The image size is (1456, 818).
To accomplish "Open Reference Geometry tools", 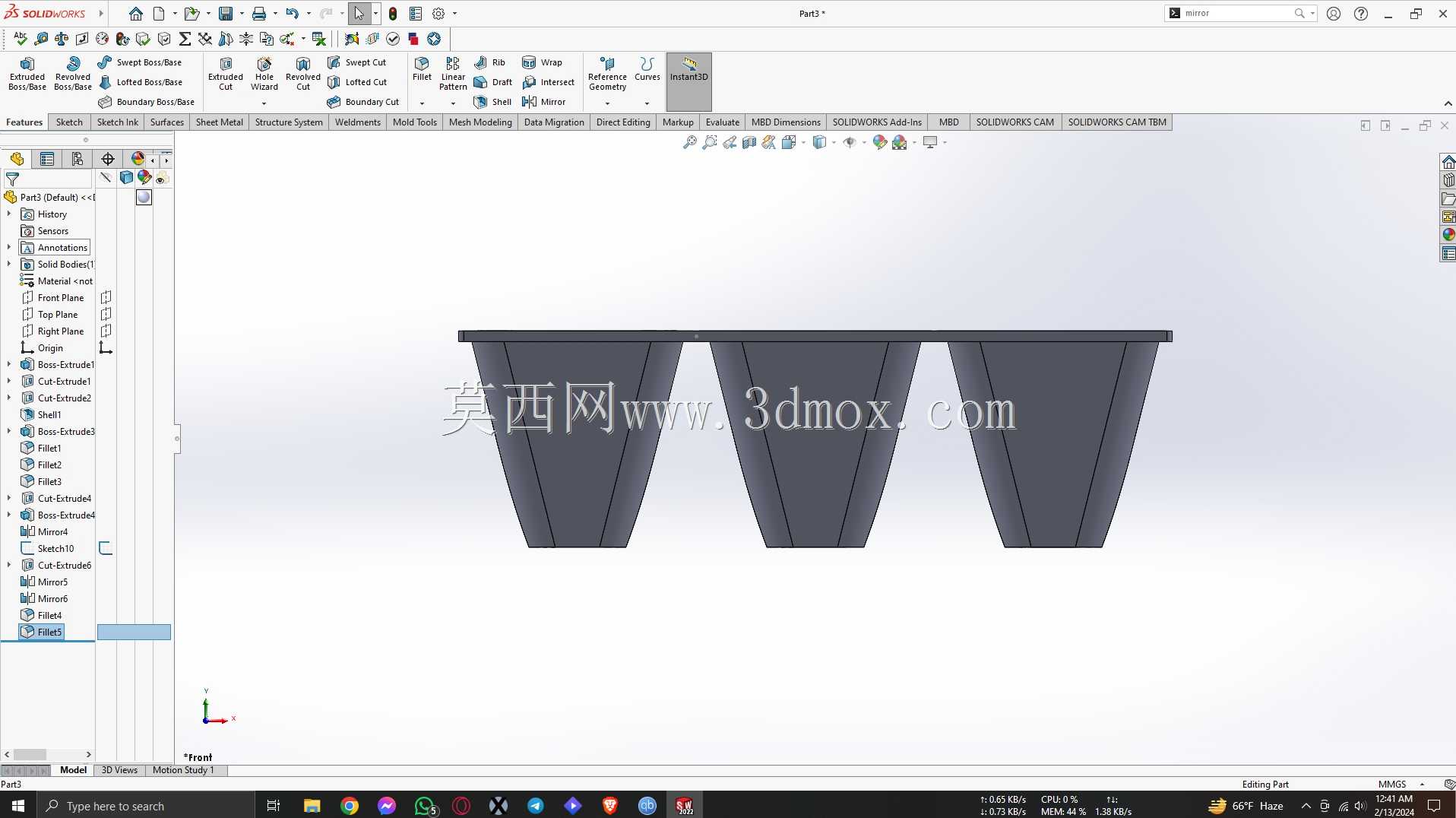I will [x=607, y=74].
